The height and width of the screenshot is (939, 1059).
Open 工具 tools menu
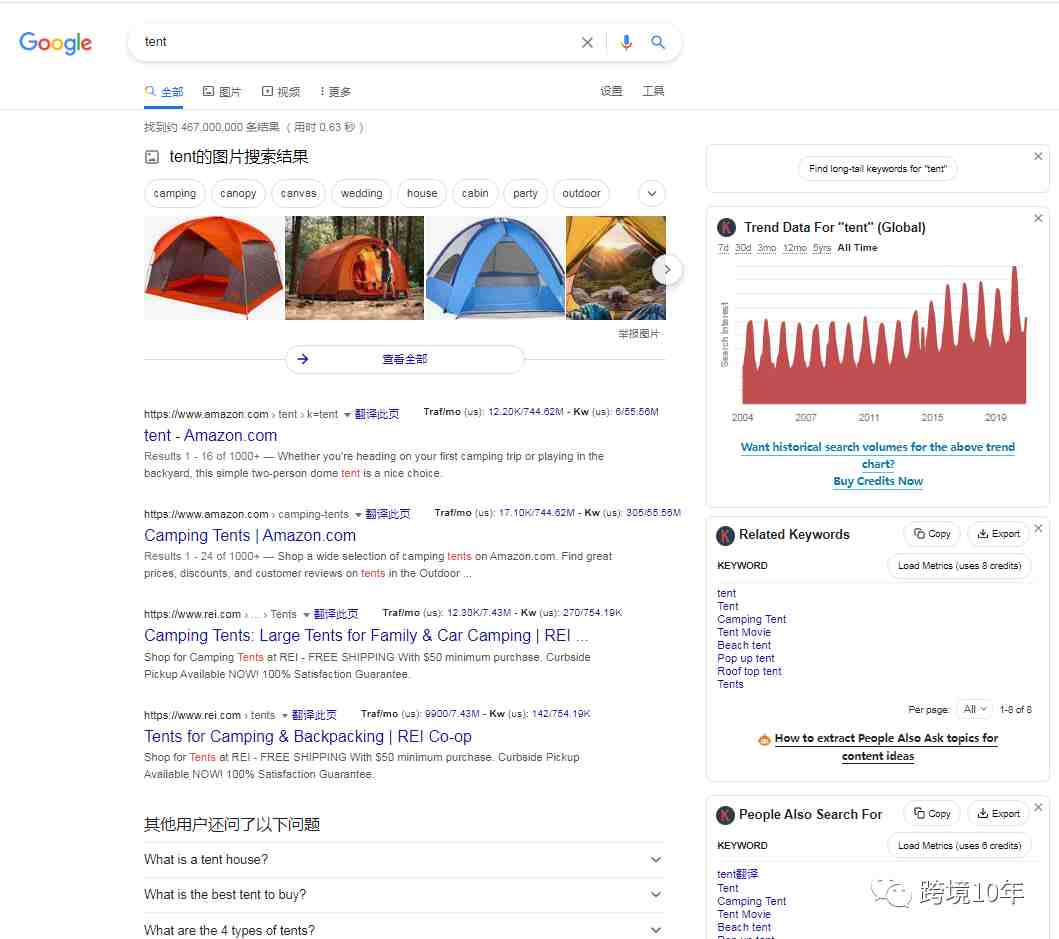pos(653,91)
